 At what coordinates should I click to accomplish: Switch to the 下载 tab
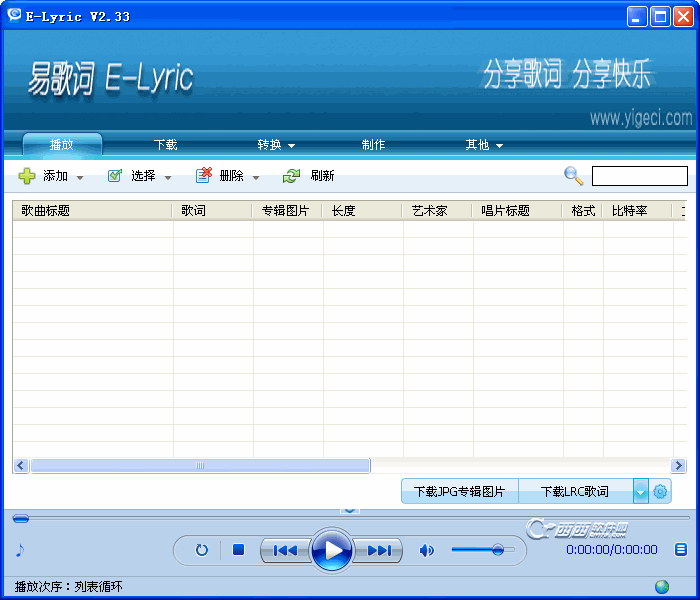click(x=166, y=145)
